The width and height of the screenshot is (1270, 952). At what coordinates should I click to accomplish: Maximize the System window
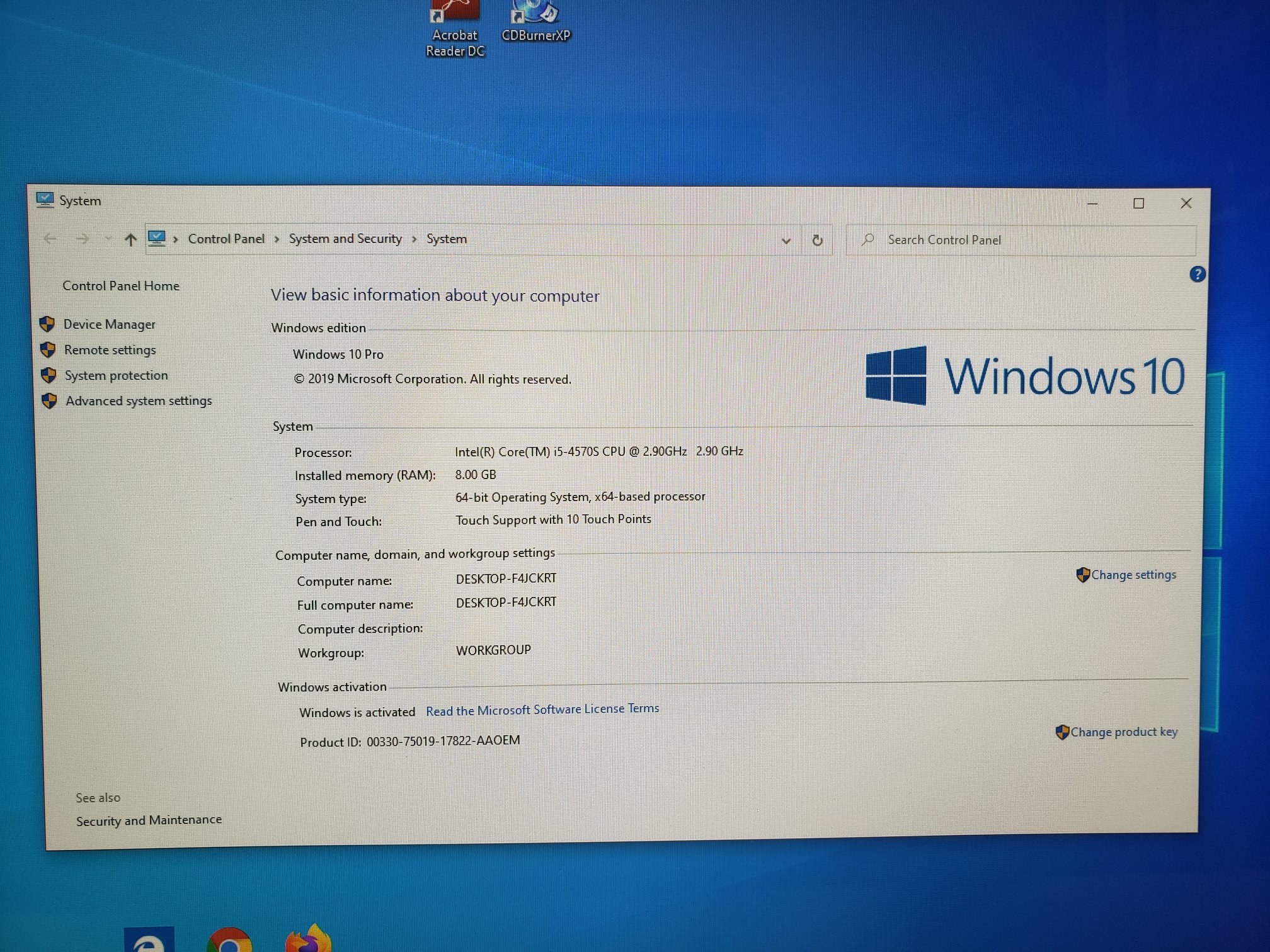coord(1138,203)
